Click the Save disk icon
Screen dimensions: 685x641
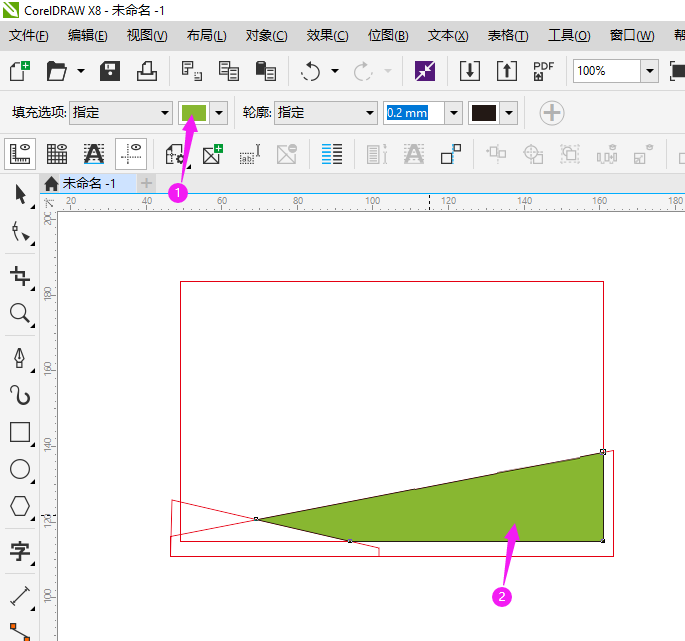(110, 71)
